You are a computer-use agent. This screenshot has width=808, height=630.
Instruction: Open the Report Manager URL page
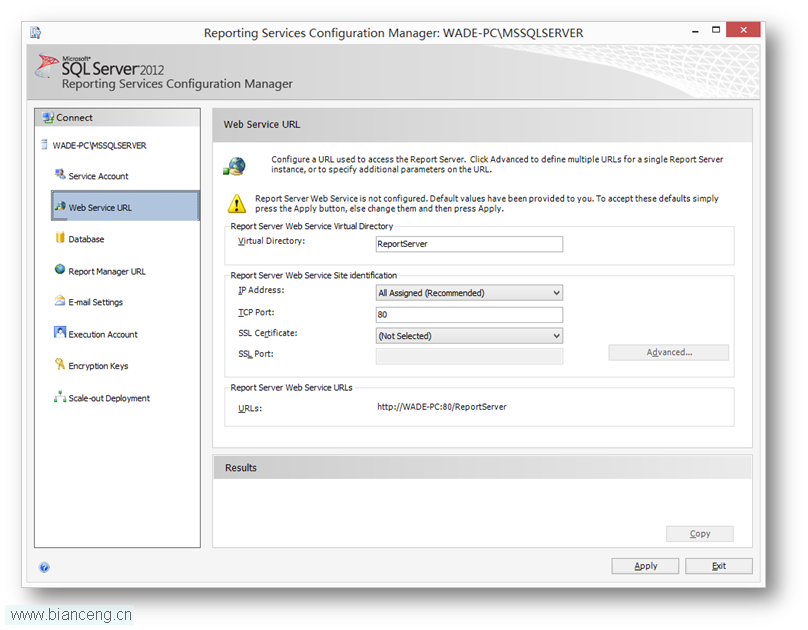pos(107,271)
